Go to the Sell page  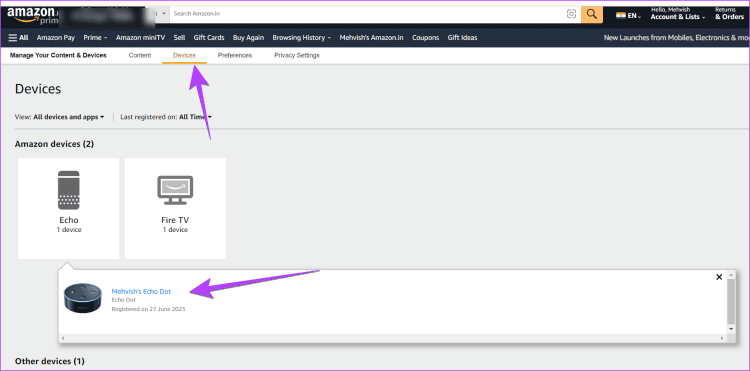[x=179, y=38]
